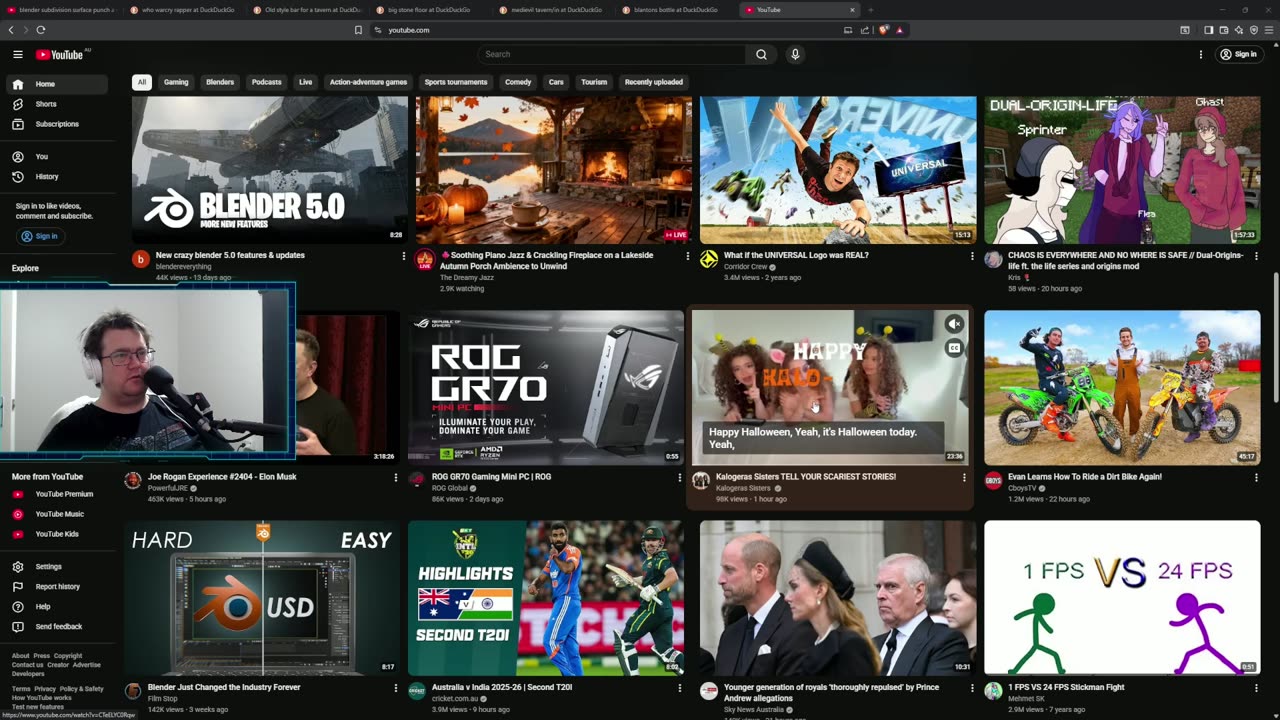Open the Australia v India highlights thumbnail
1280x720 pixels.
click(546, 598)
